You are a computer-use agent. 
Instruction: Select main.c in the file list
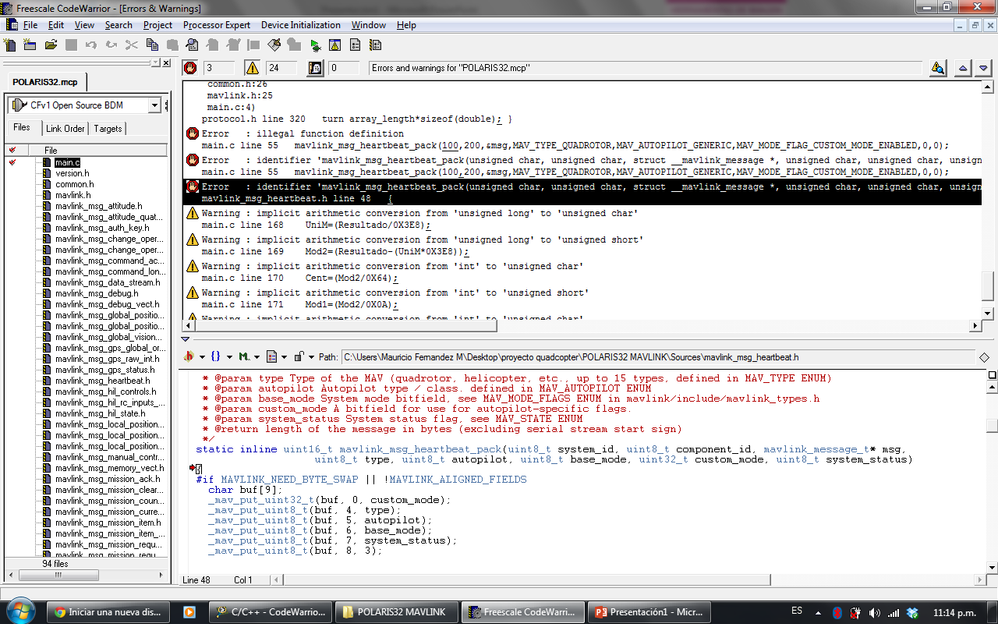pyautogui.click(x=67, y=162)
